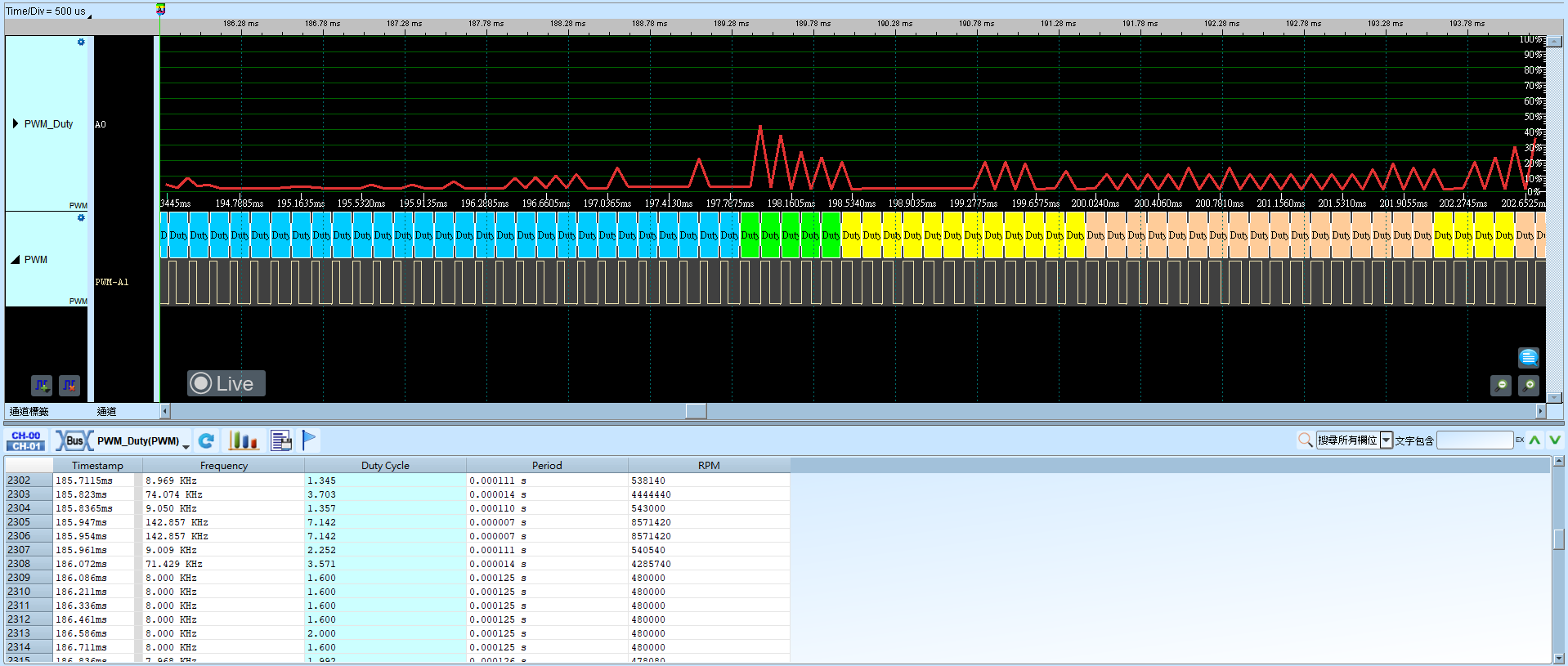Toggle the Live capture button
The width and height of the screenshot is (1568, 666).
pyautogui.click(x=226, y=383)
